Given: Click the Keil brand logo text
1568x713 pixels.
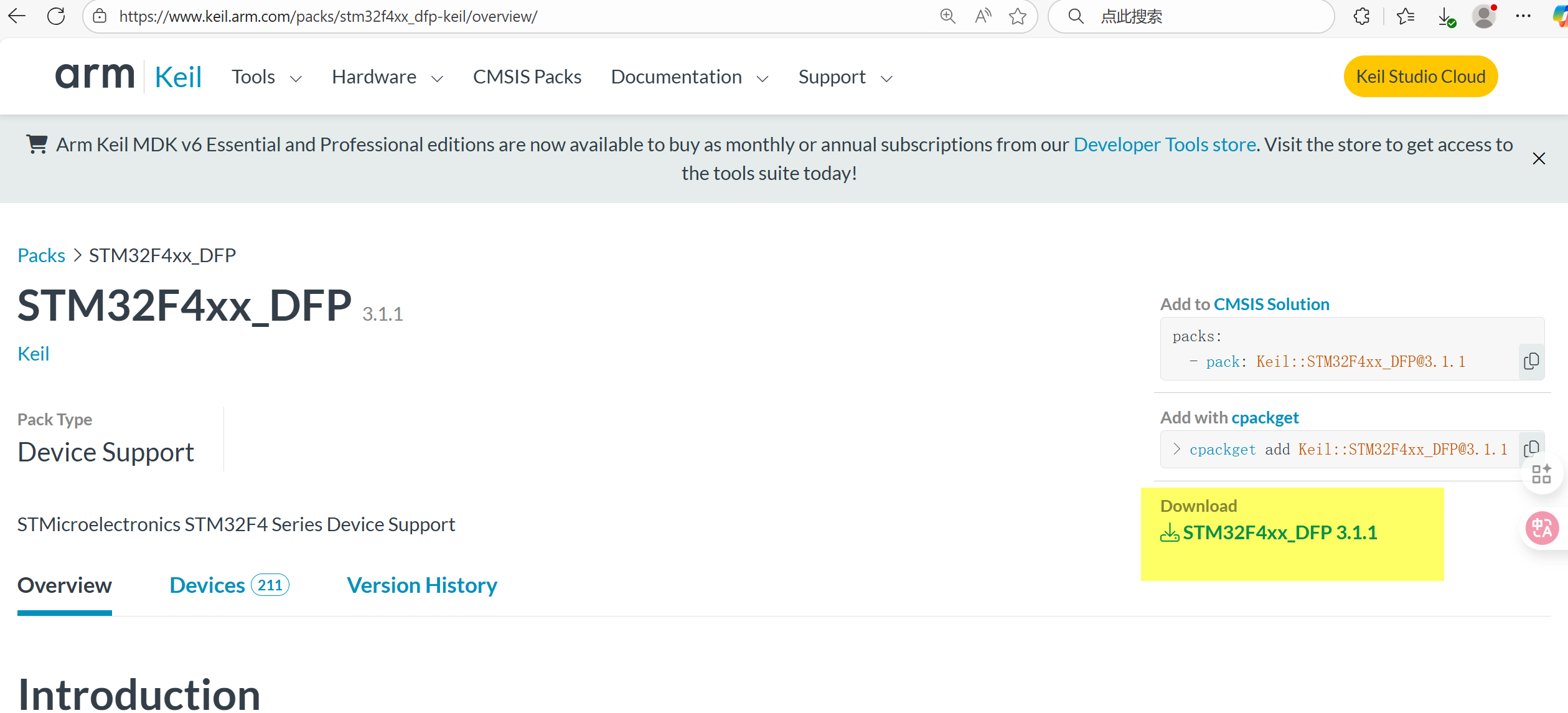Looking at the screenshot, I should tap(178, 77).
